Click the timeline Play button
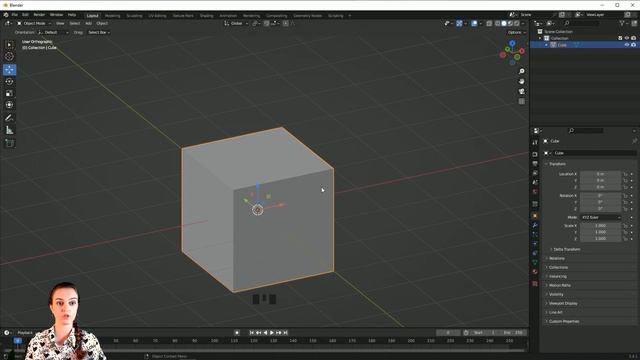640x360 pixels. [x=272, y=333]
